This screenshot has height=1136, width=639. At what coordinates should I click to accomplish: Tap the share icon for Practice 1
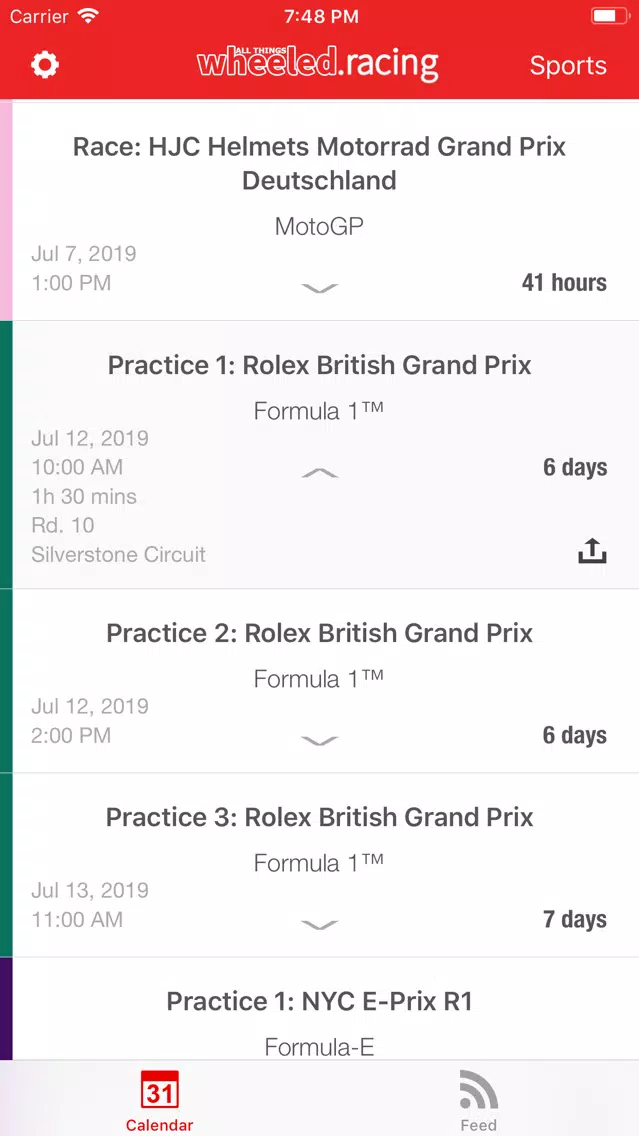(x=592, y=551)
